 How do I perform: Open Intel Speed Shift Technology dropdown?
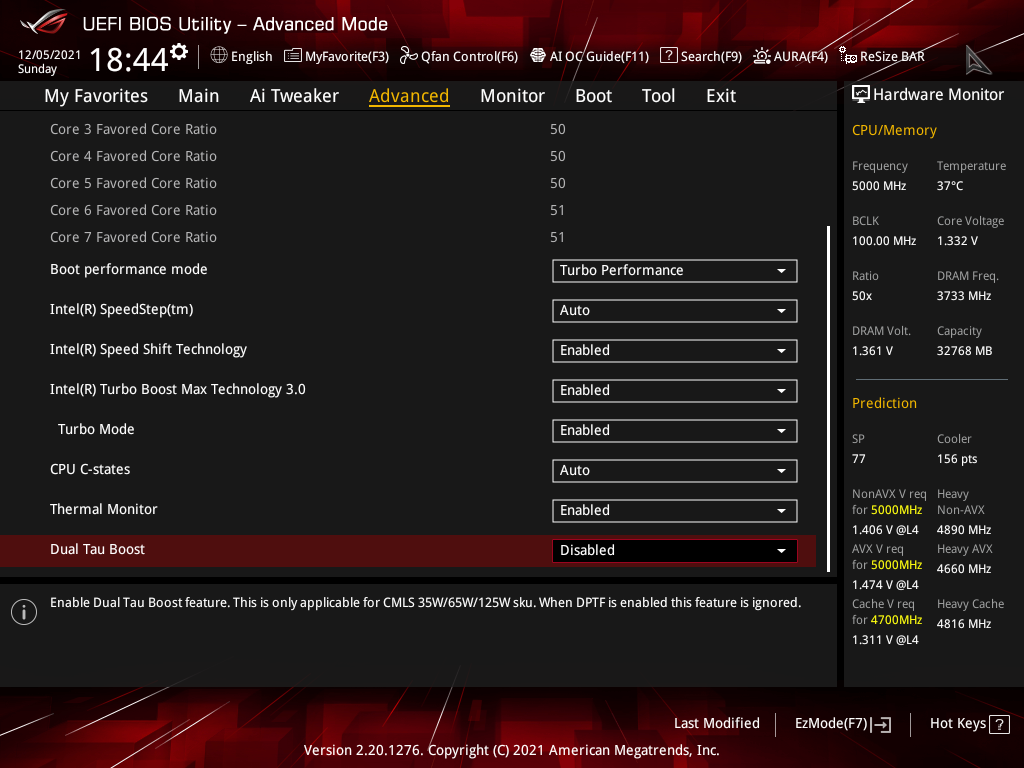[x=675, y=351]
